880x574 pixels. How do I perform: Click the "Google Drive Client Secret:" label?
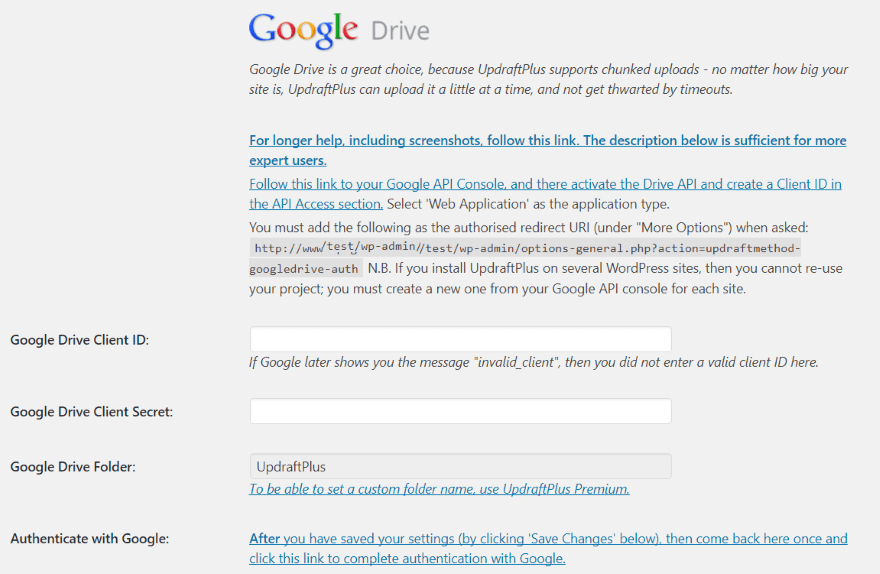[x=91, y=412]
